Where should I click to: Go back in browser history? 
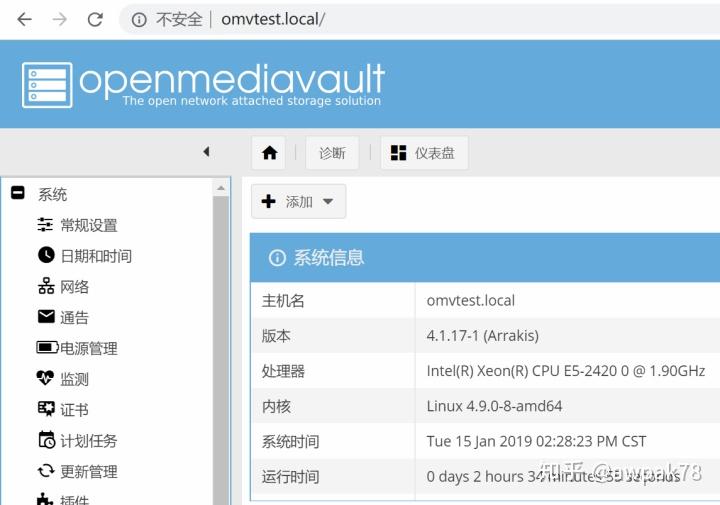point(24,19)
